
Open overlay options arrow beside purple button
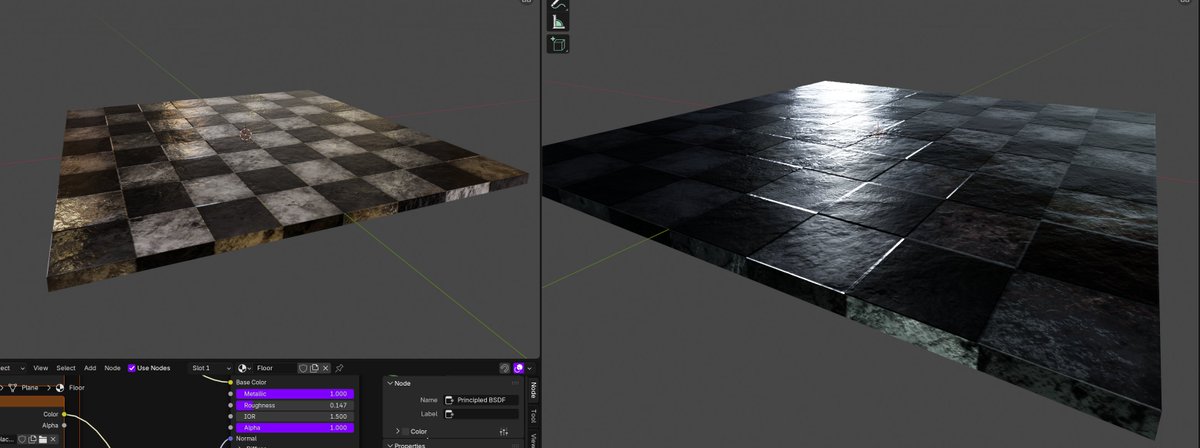point(530,368)
